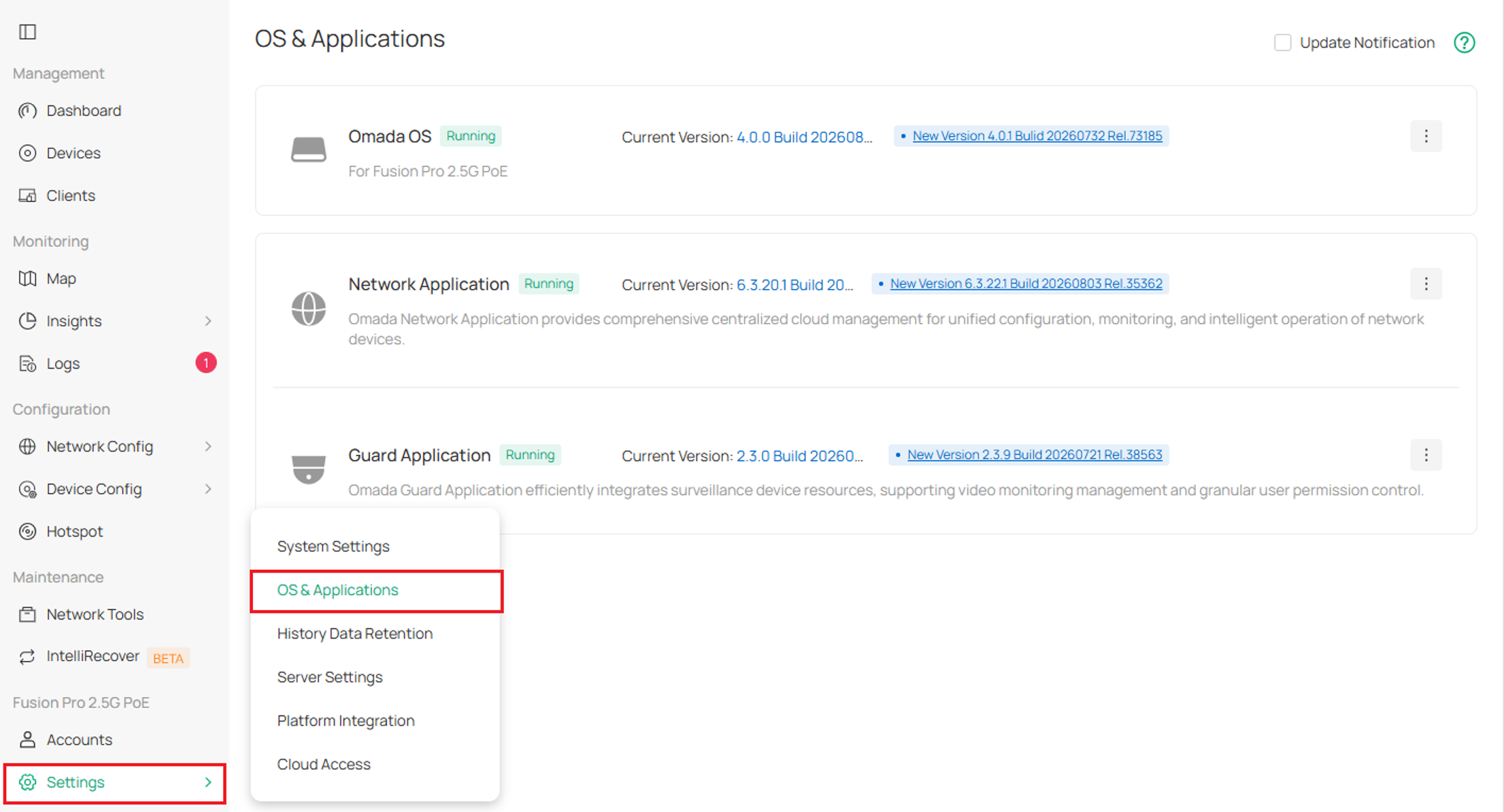Click the Map icon under Monitoring
Screen dimensions: 1504x812
point(27,279)
